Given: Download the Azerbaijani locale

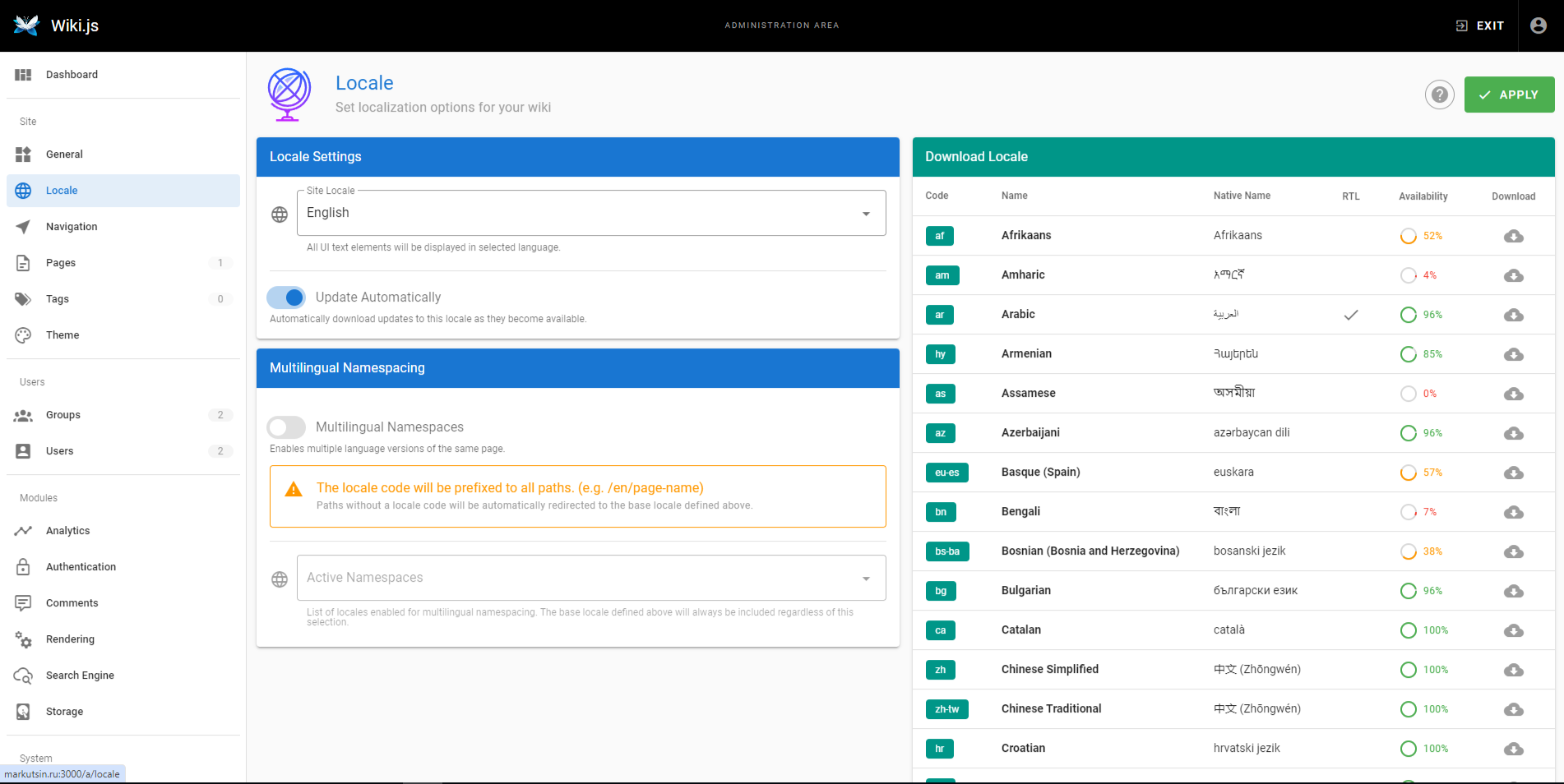Looking at the screenshot, I should [x=1514, y=433].
